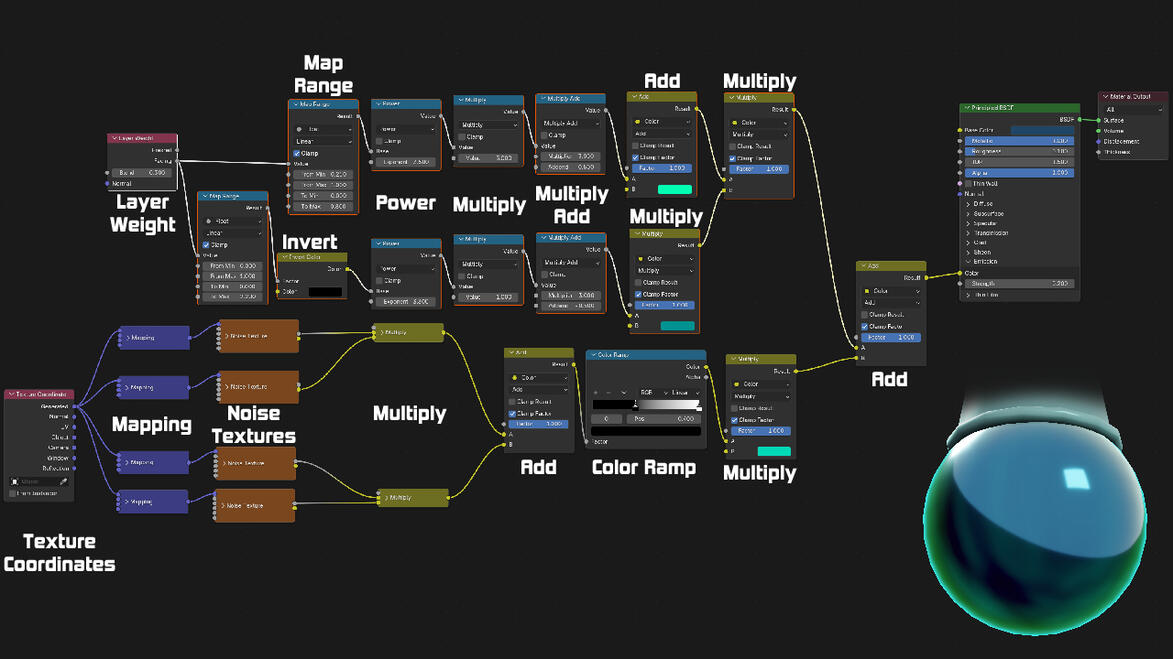Click the eyedropper icon in Texture Coordinate node
Image resolution: width=1173 pixels, height=659 pixels.
pos(64,482)
